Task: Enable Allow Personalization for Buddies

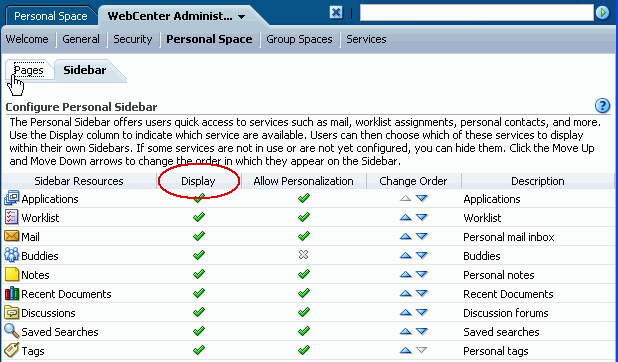Action: [303, 255]
